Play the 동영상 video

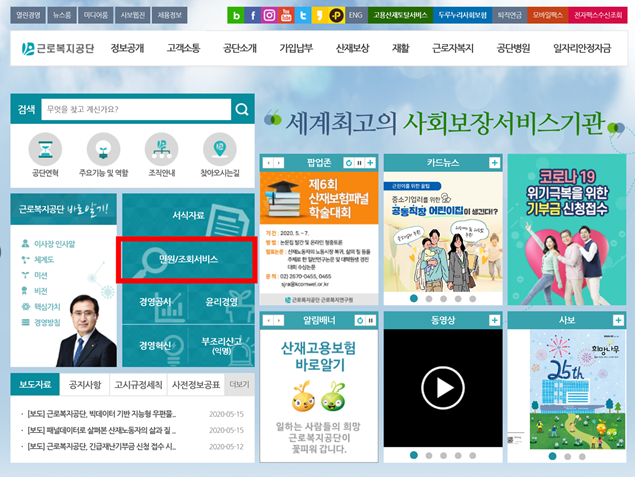[443, 388]
